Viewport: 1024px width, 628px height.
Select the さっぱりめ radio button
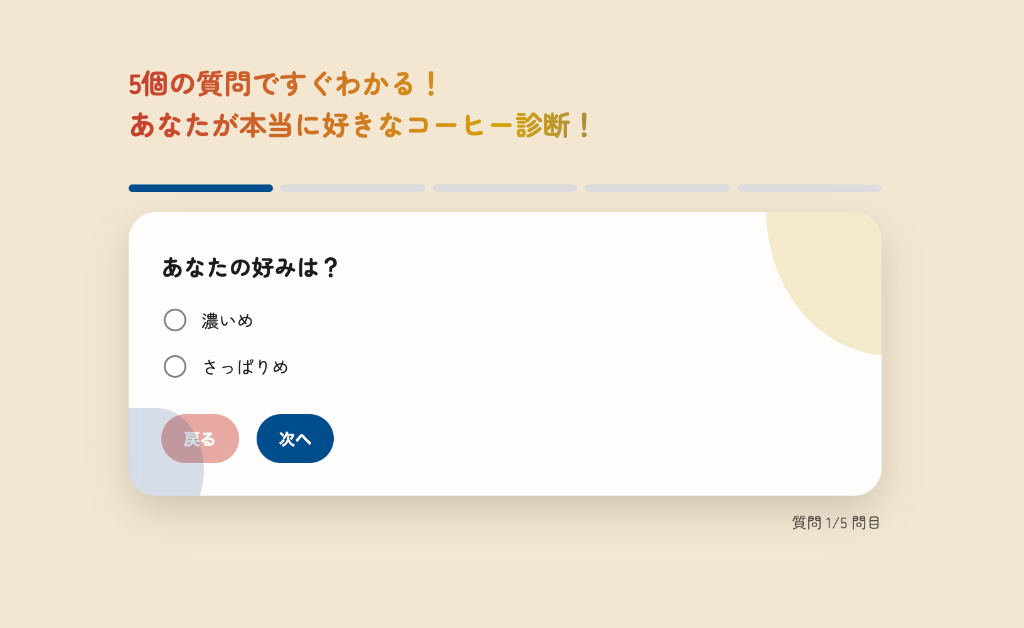point(175,366)
